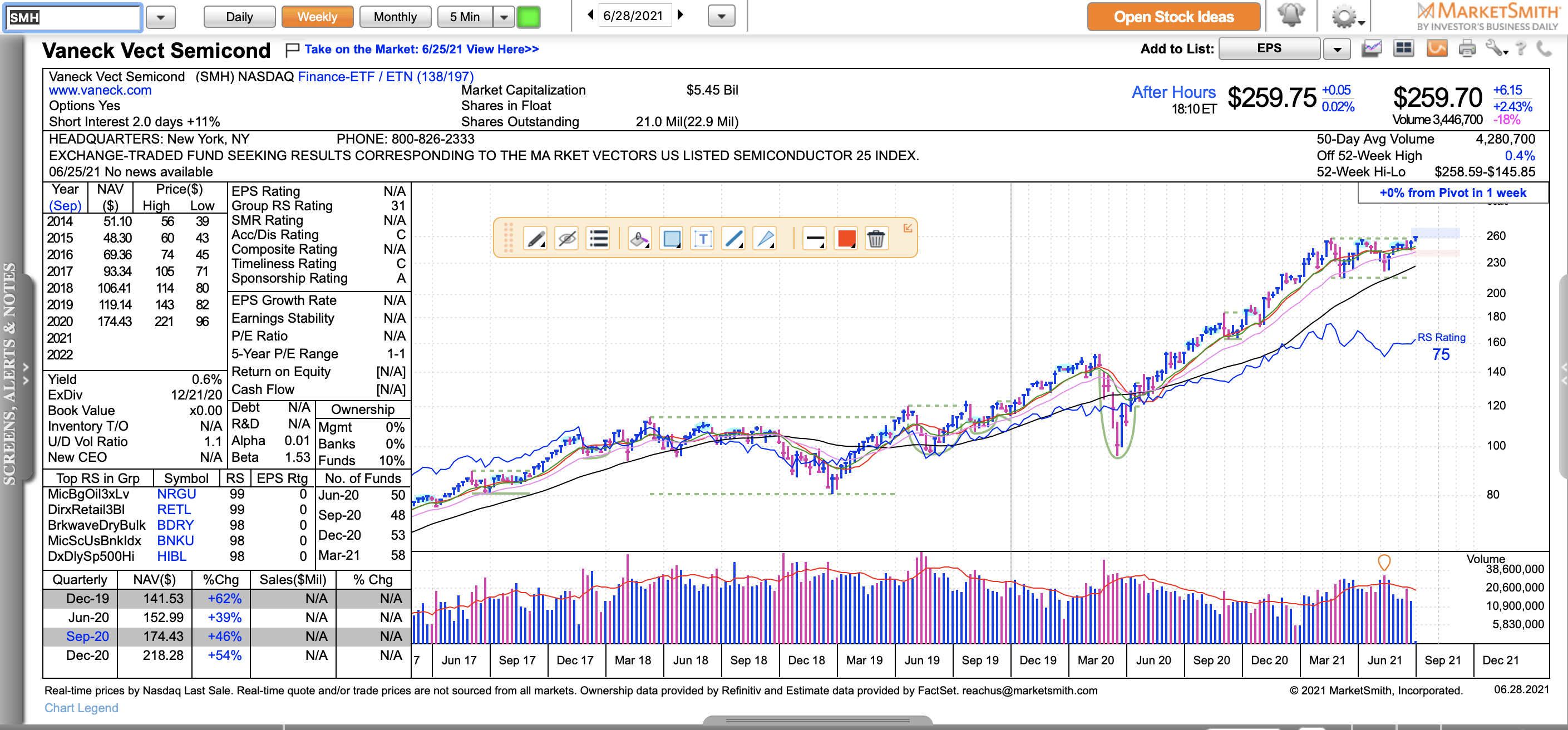Delete annotations with the trash icon

(876, 239)
